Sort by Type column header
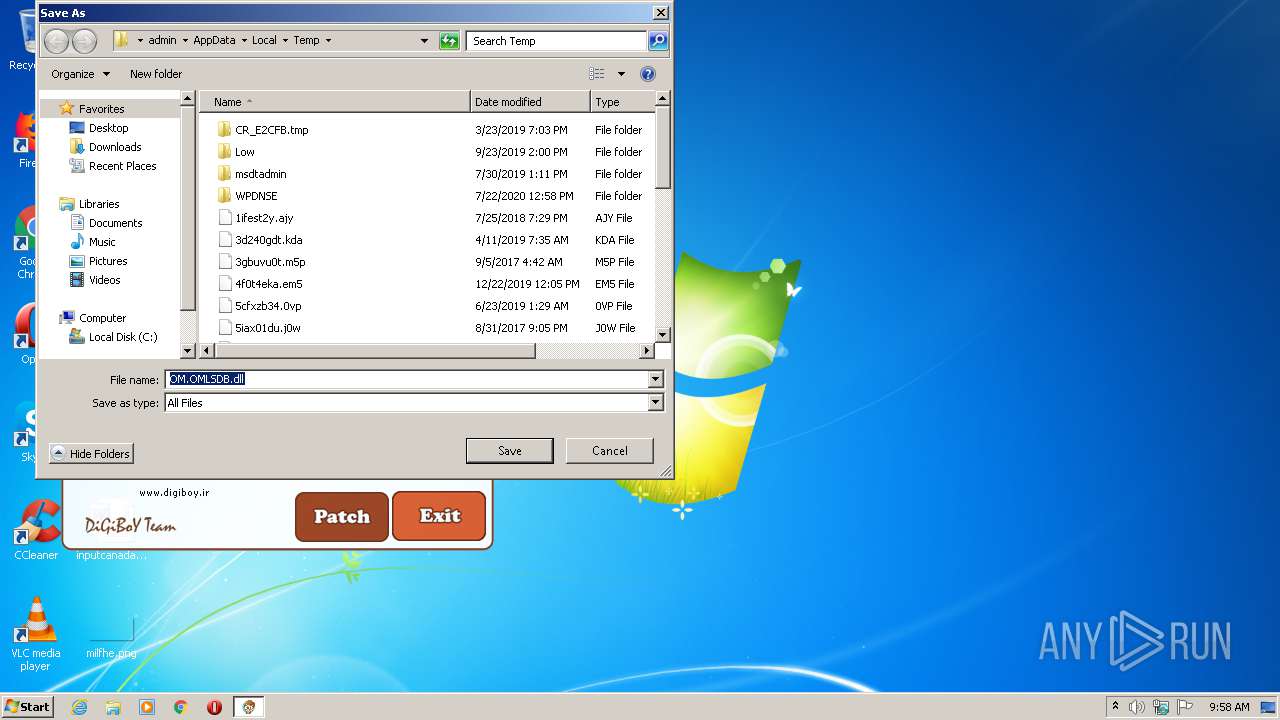The width and height of the screenshot is (1280, 720). pos(622,102)
